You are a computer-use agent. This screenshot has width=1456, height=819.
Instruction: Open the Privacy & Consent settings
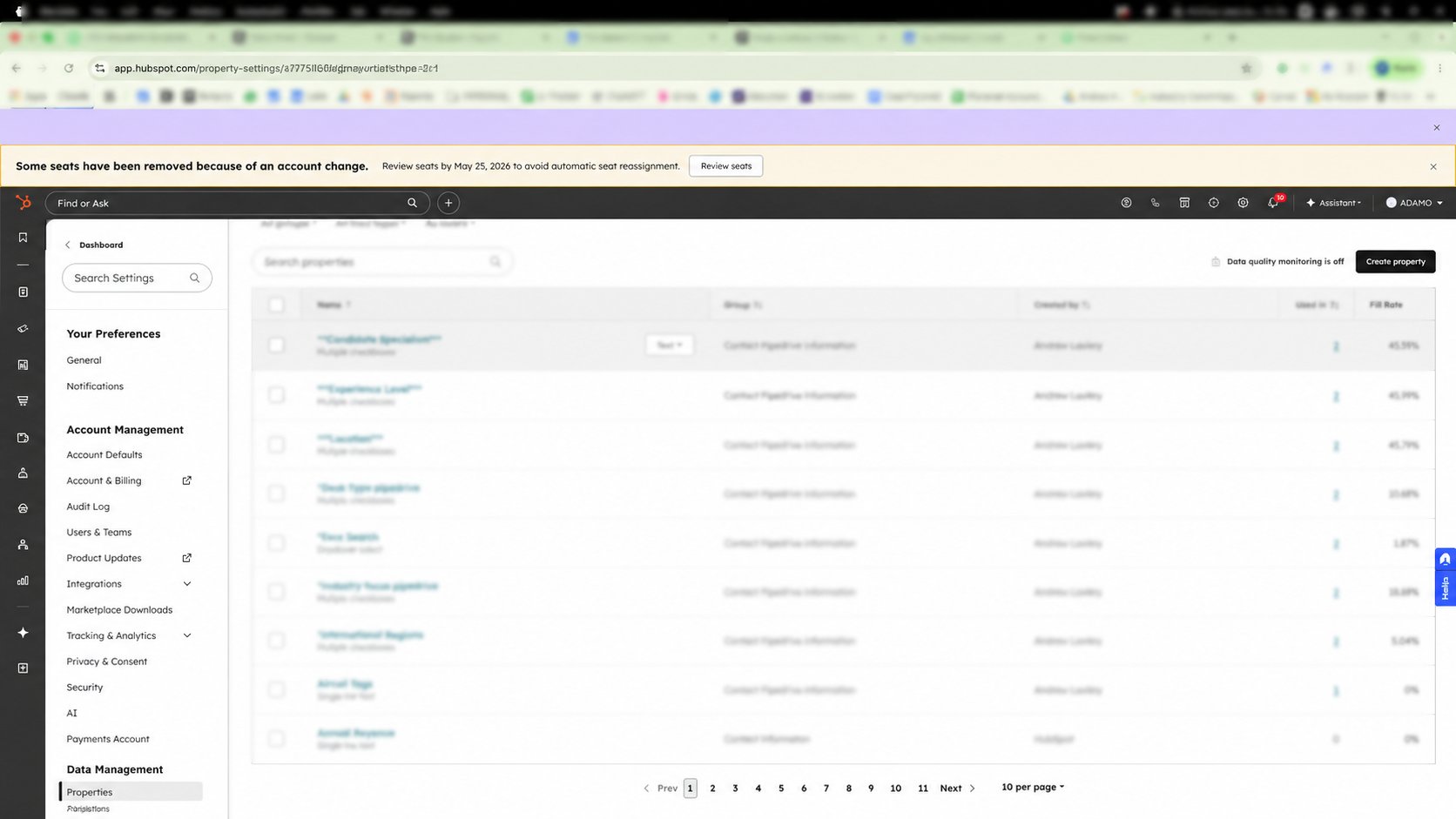point(107,661)
